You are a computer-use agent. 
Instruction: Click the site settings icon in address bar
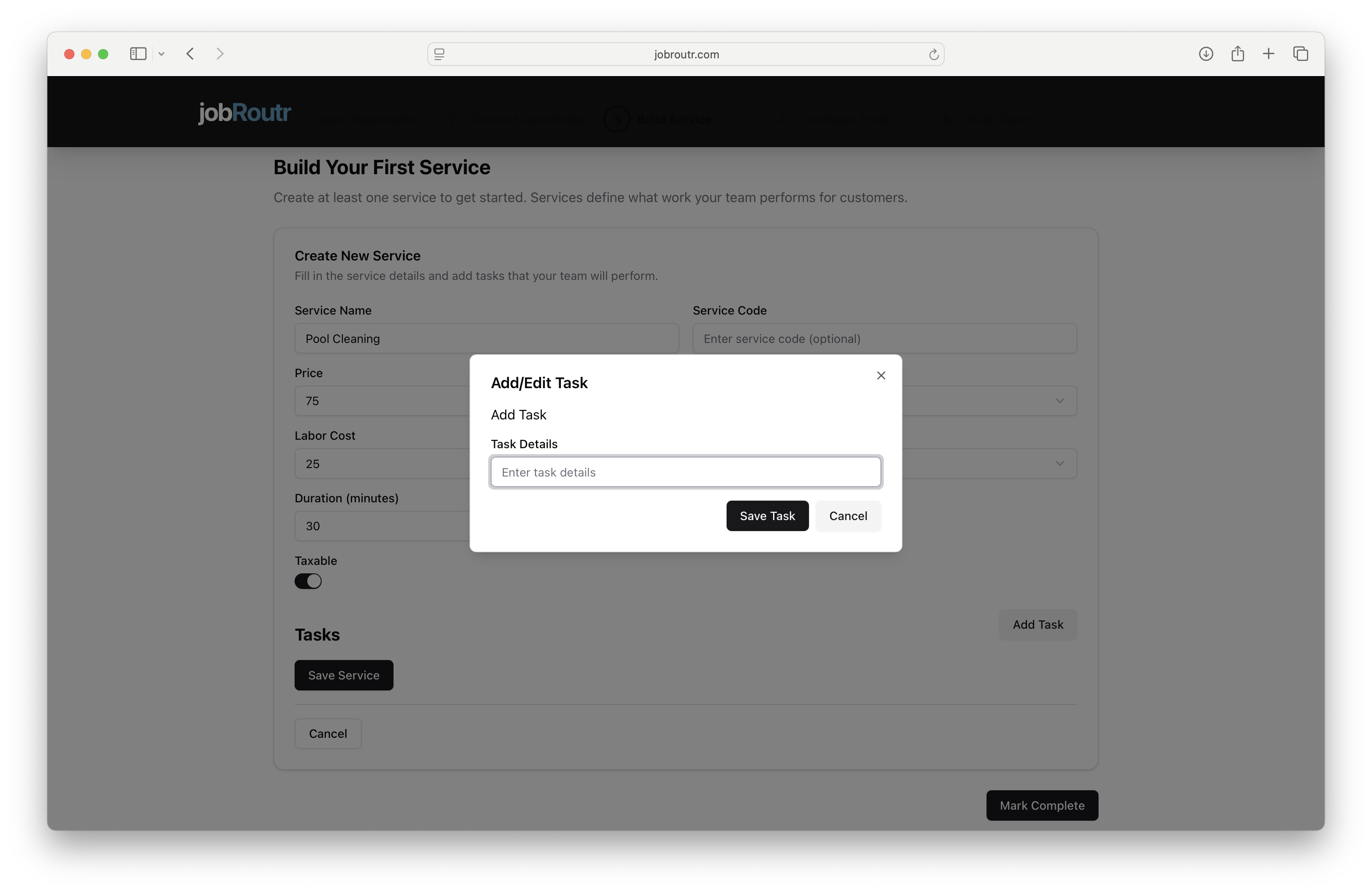[x=439, y=54]
